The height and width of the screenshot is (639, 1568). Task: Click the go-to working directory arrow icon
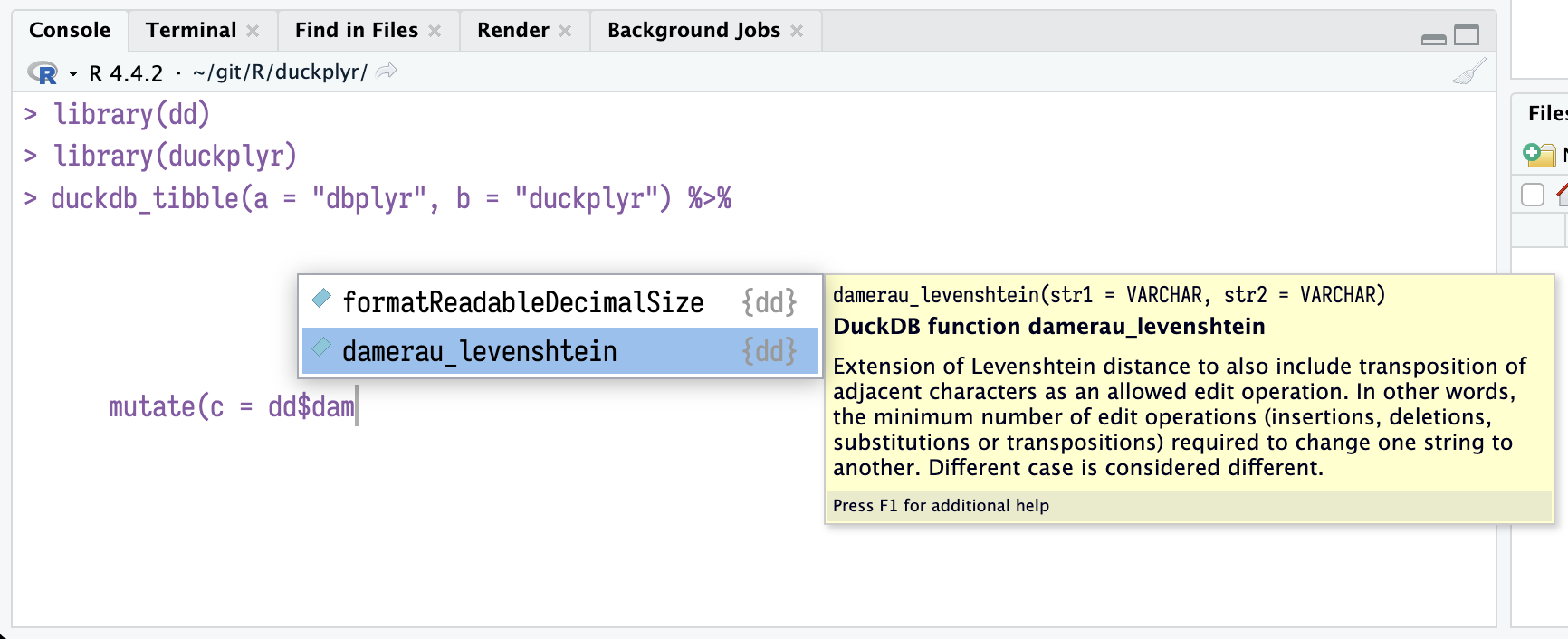pos(387,72)
